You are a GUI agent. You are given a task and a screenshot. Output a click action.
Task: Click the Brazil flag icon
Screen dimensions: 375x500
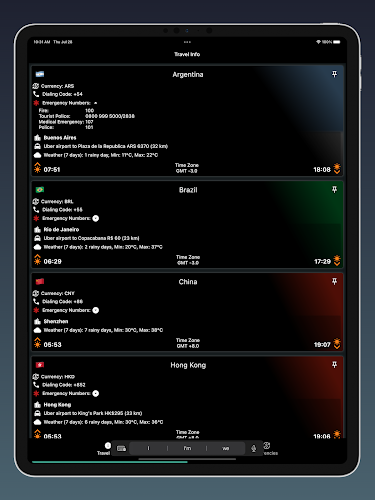pos(40,190)
